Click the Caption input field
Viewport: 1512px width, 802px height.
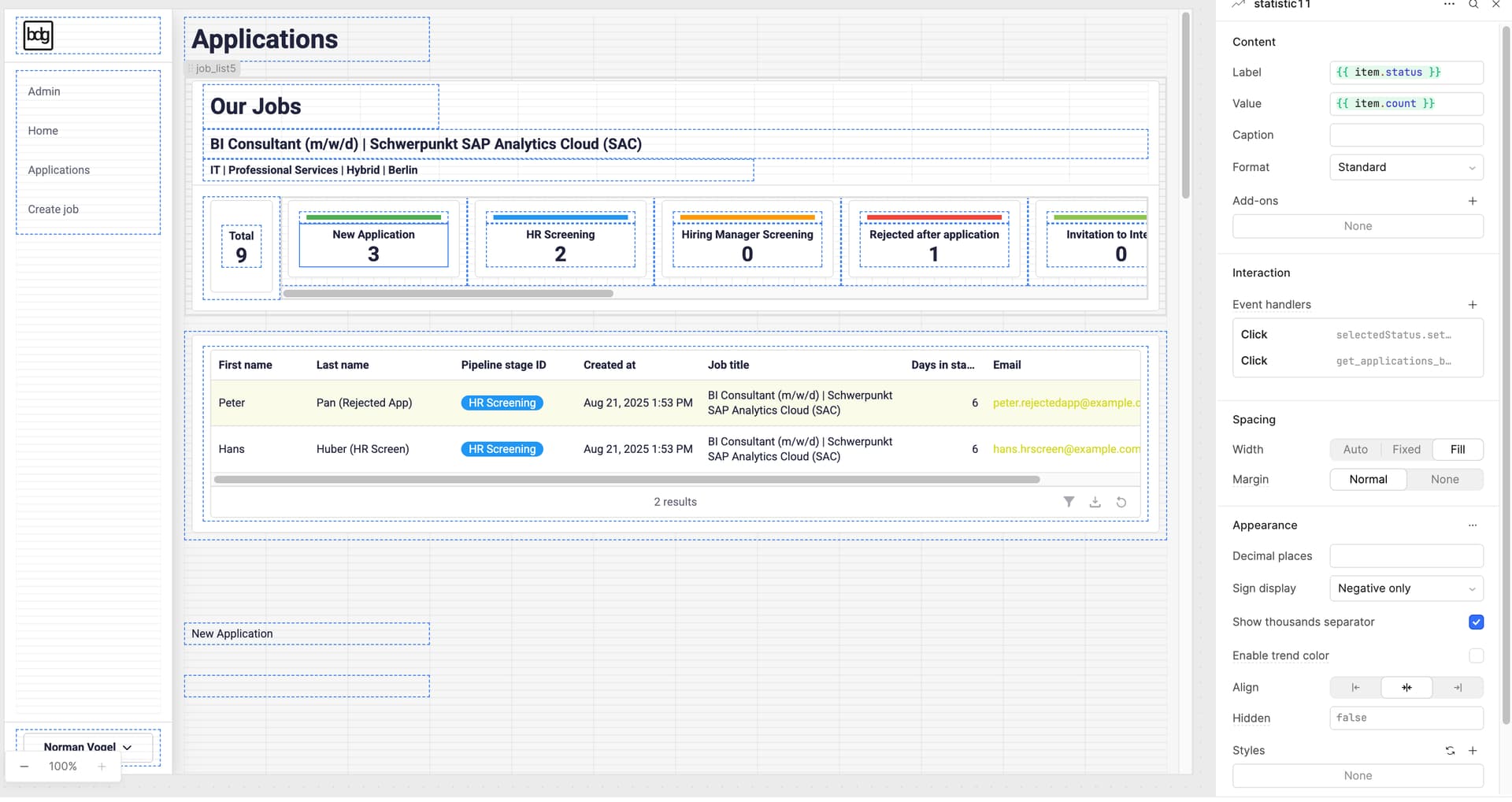click(x=1406, y=136)
